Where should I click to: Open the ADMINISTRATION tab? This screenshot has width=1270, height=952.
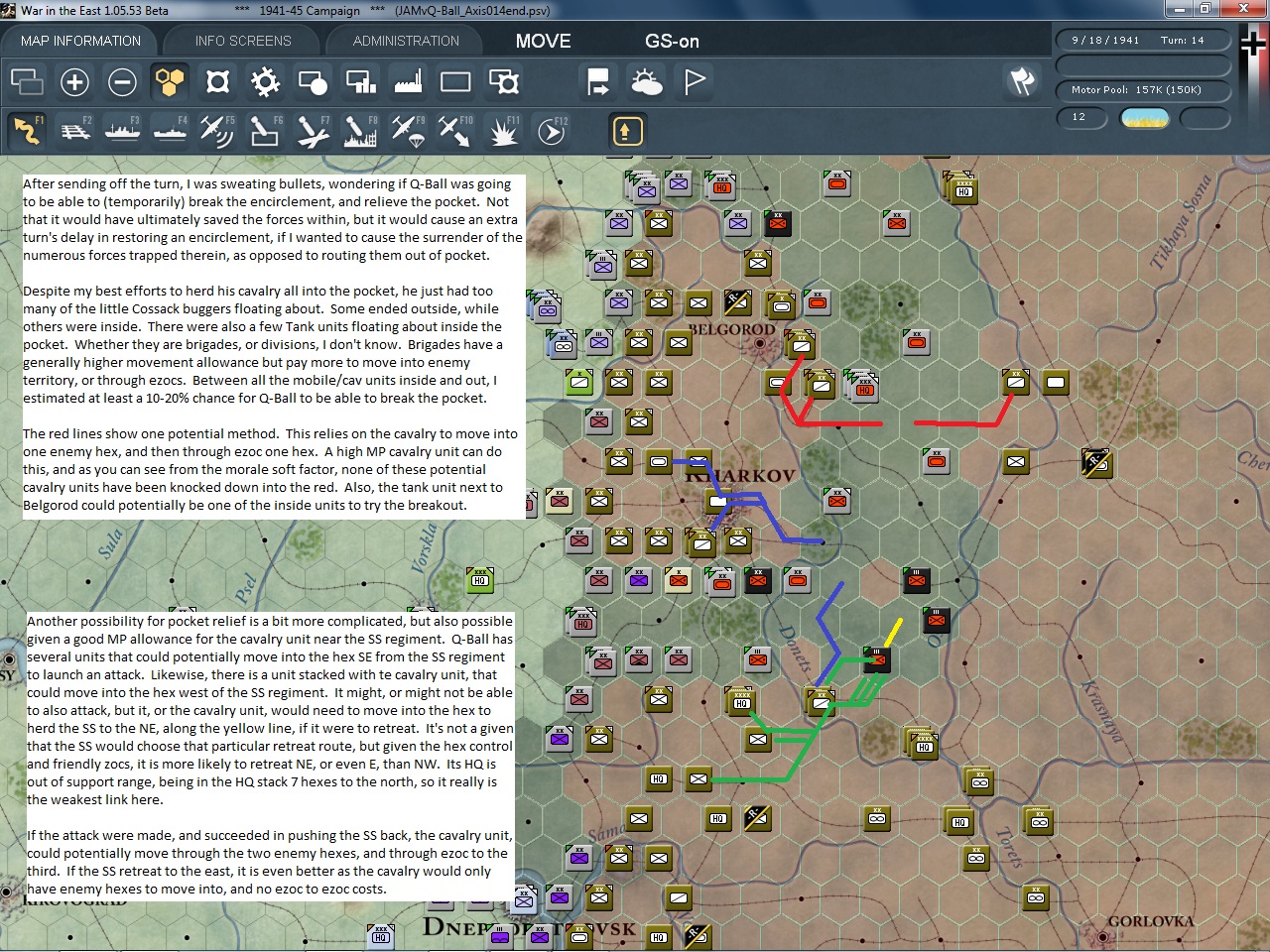coord(406,41)
